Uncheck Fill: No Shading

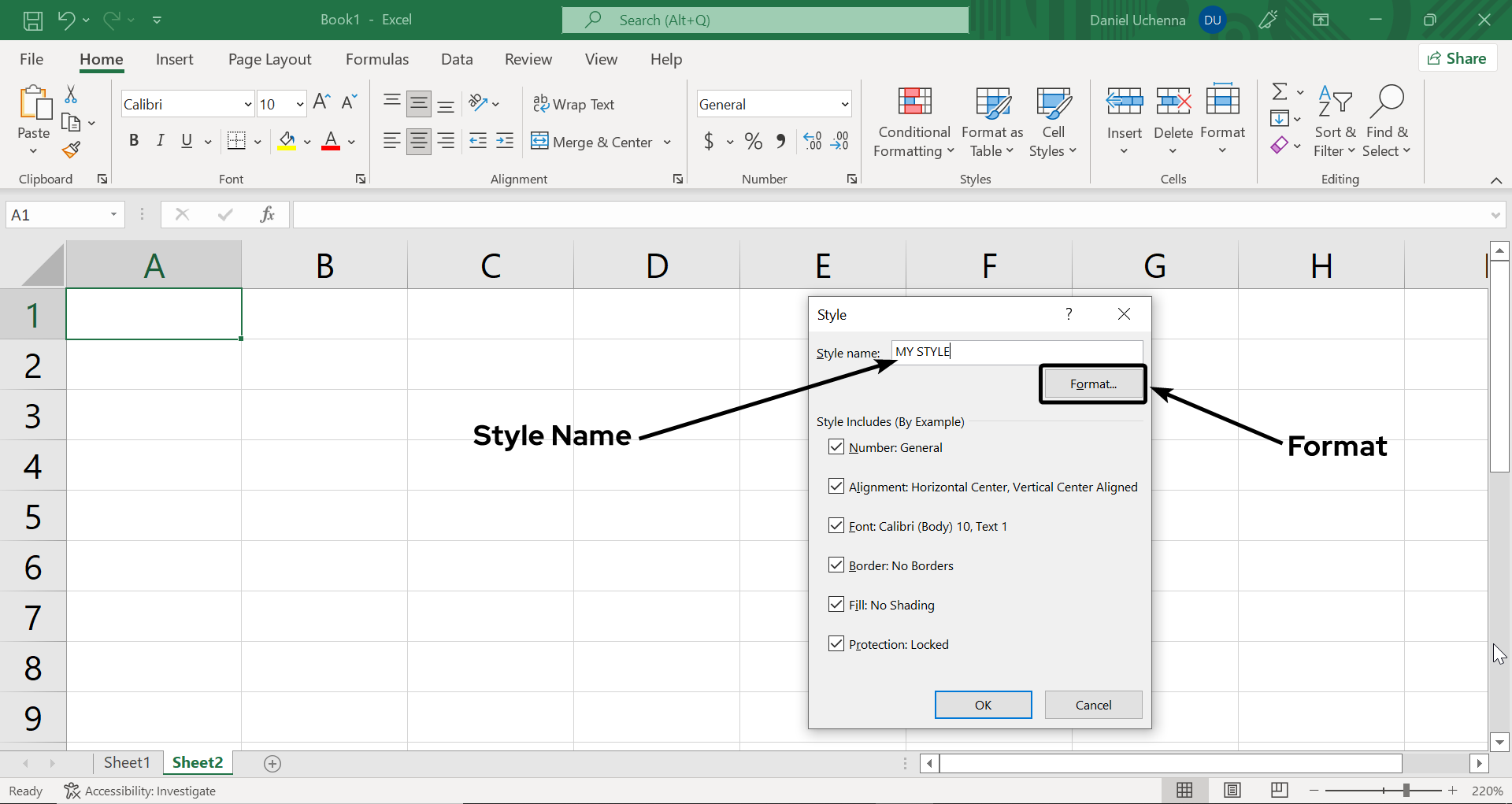pos(836,604)
